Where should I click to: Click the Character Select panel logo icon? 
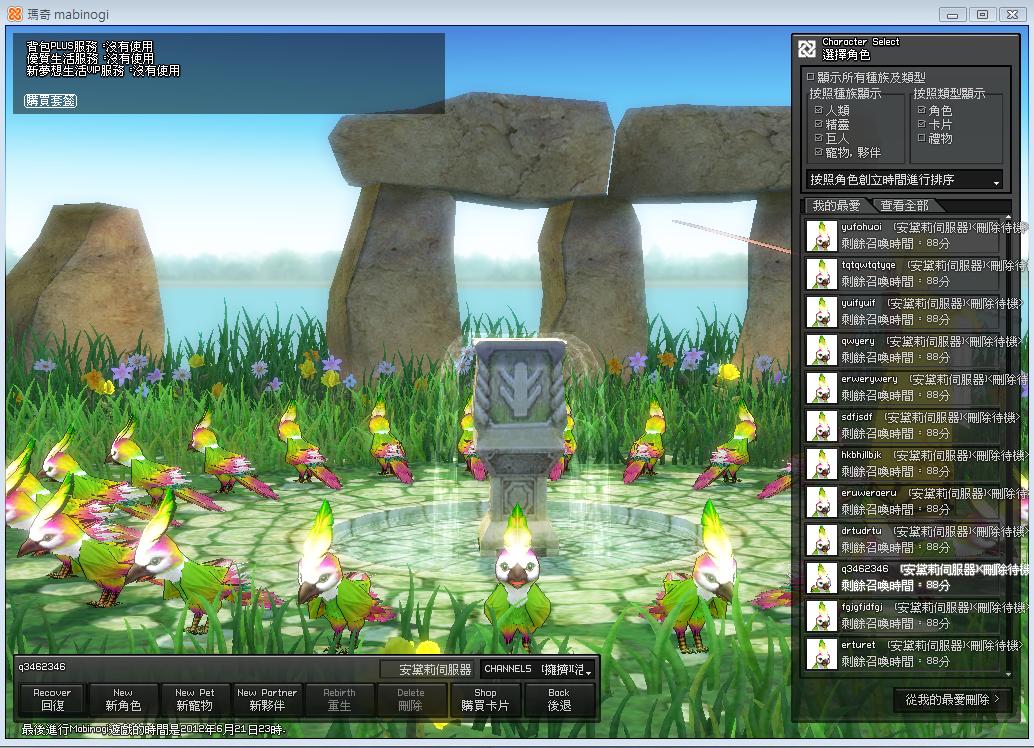click(x=807, y=49)
